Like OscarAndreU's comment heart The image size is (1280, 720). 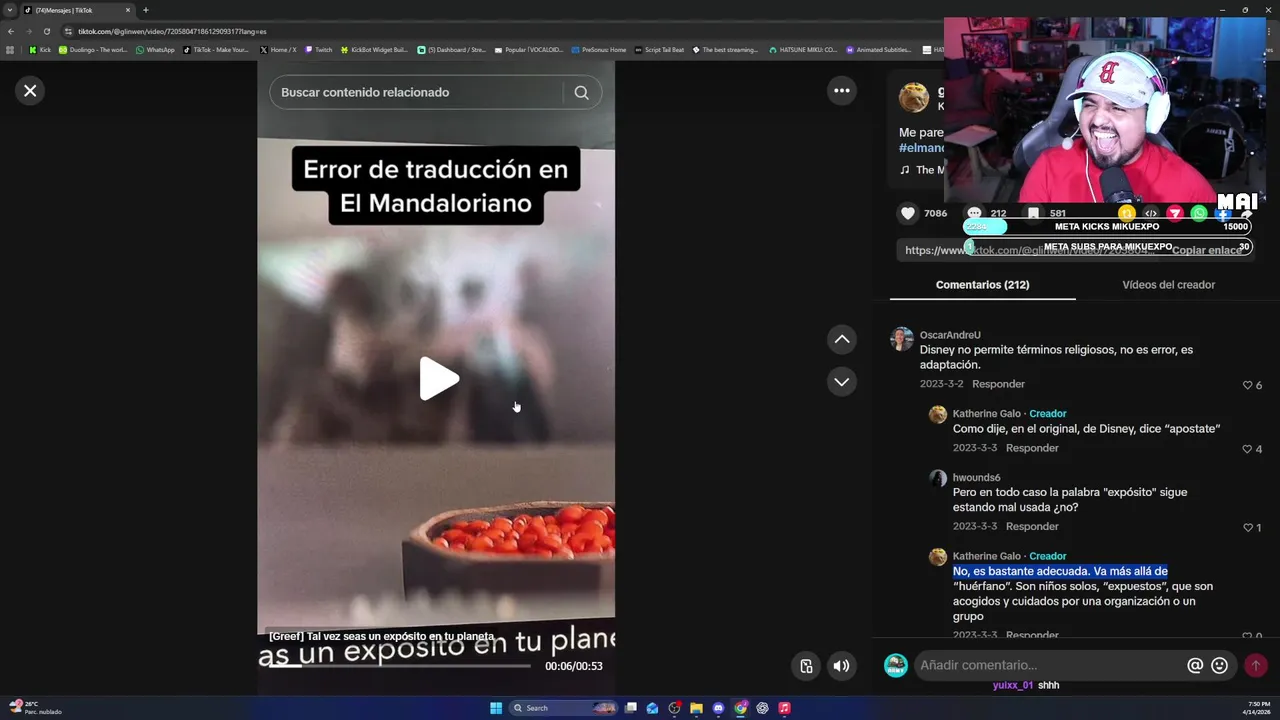[1247, 385]
